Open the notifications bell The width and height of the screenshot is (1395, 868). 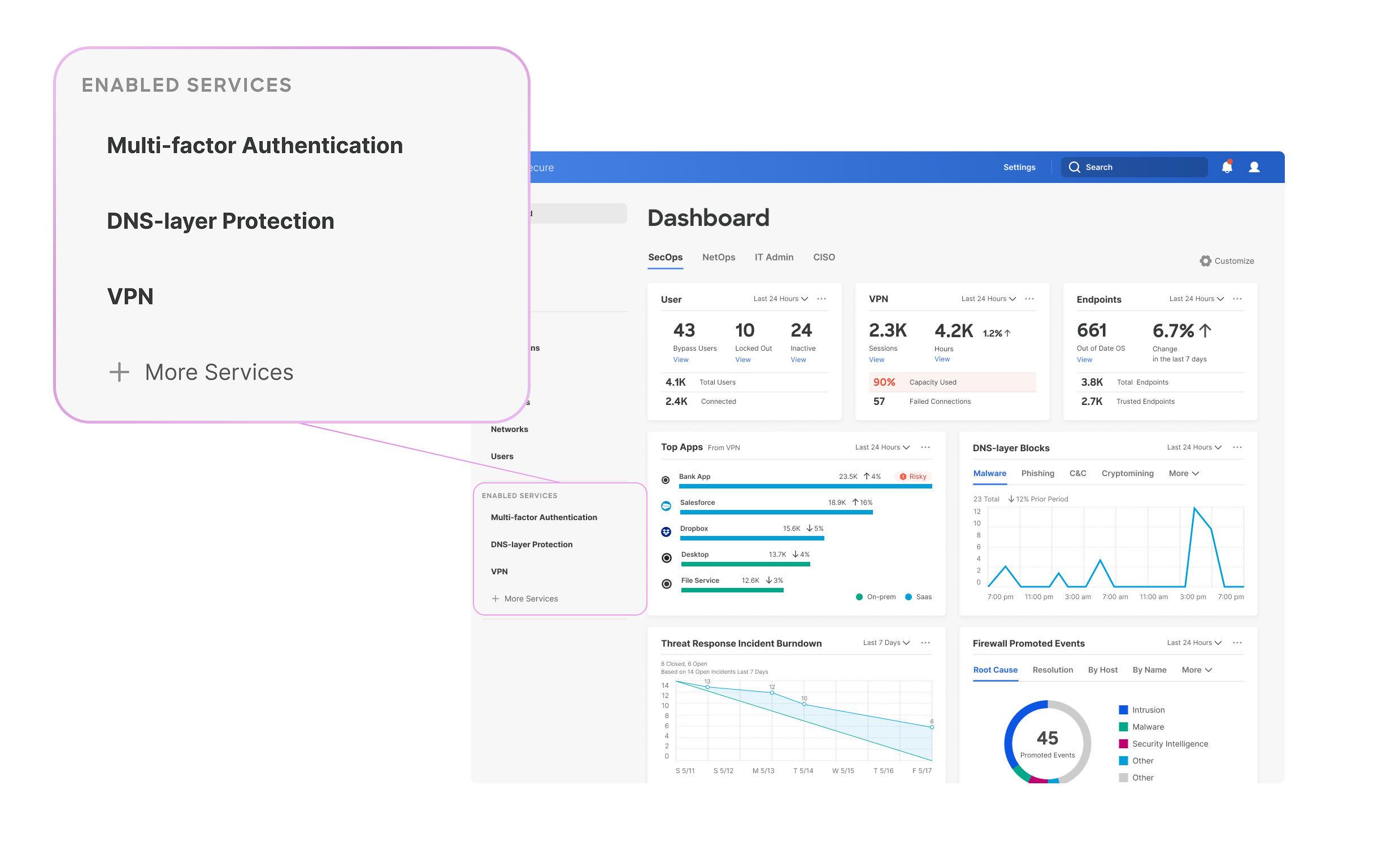(1227, 167)
